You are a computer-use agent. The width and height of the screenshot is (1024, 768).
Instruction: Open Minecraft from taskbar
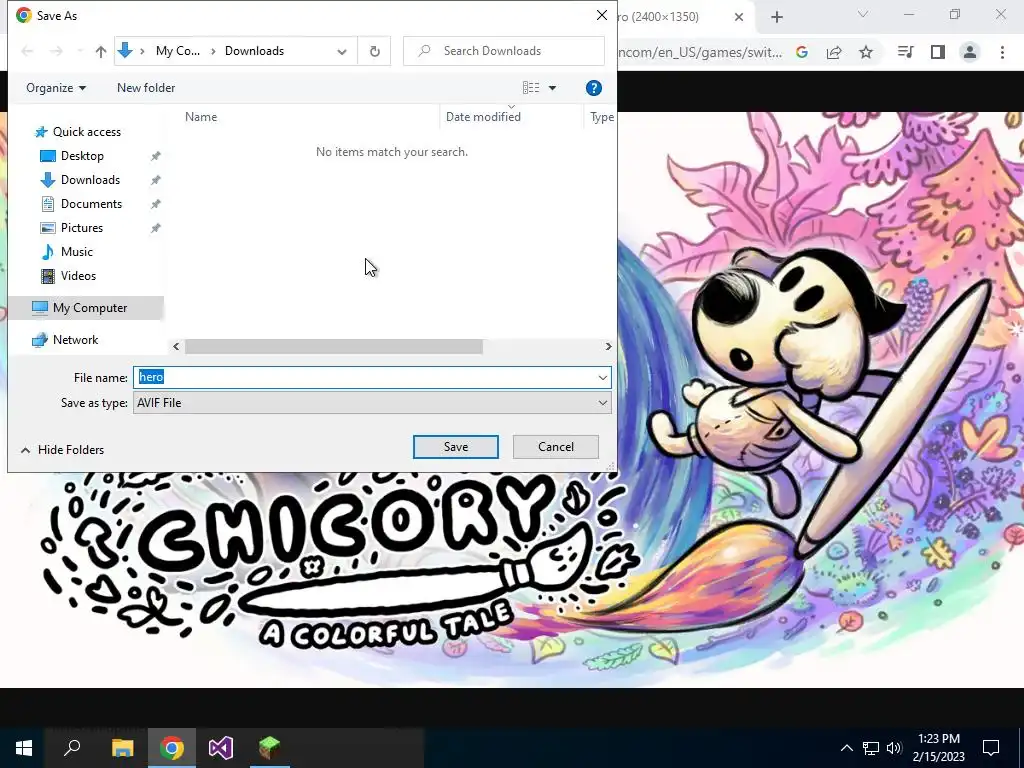(270, 748)
